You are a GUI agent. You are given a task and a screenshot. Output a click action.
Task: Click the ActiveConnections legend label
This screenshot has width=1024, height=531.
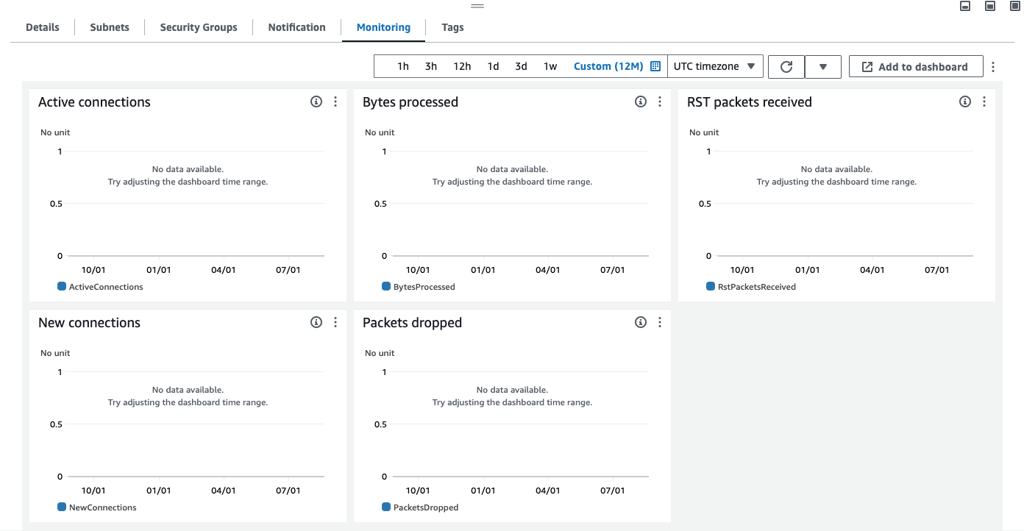(106, 287)
